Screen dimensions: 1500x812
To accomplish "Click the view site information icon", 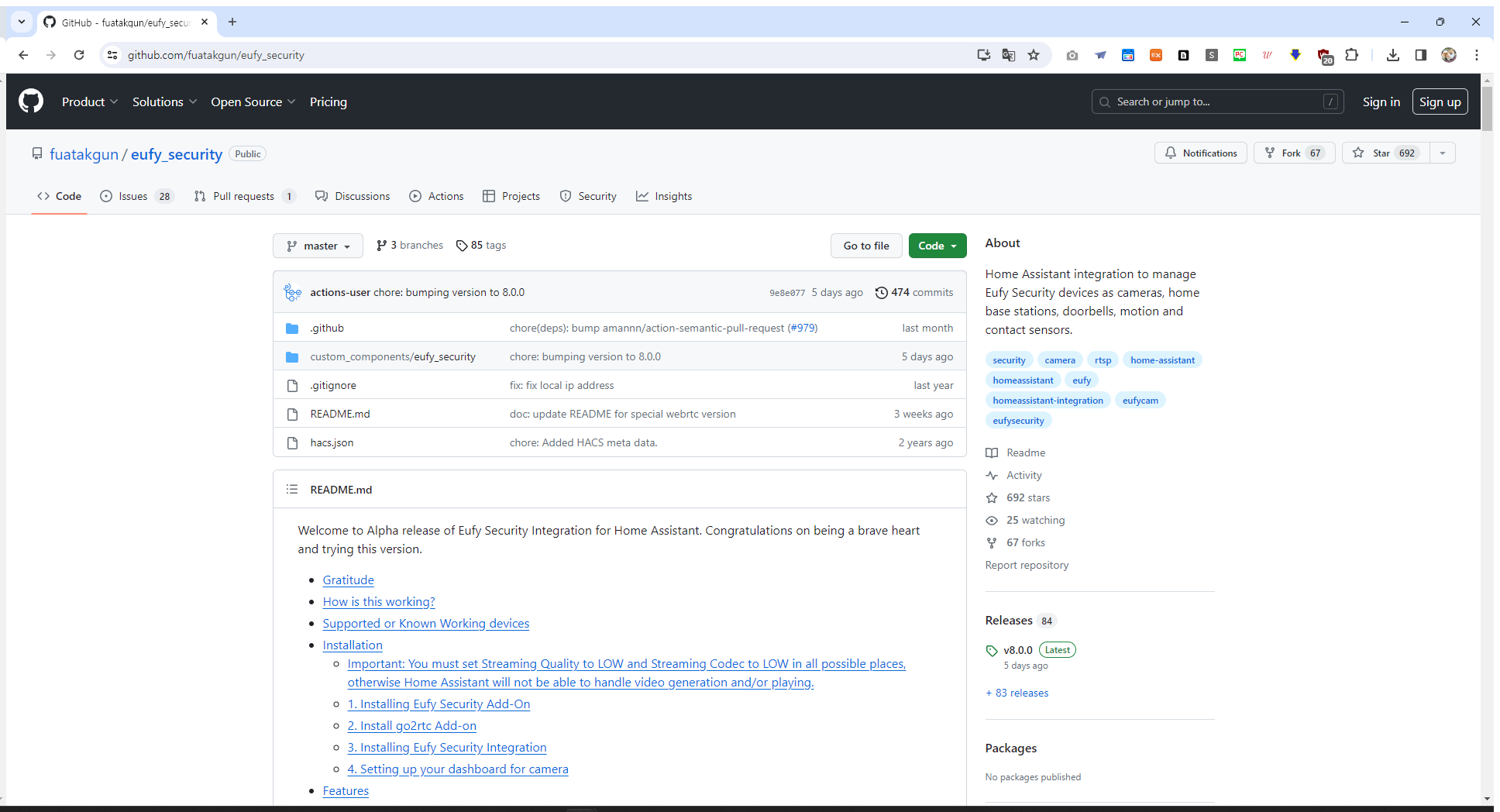I will tap(112, 55).
